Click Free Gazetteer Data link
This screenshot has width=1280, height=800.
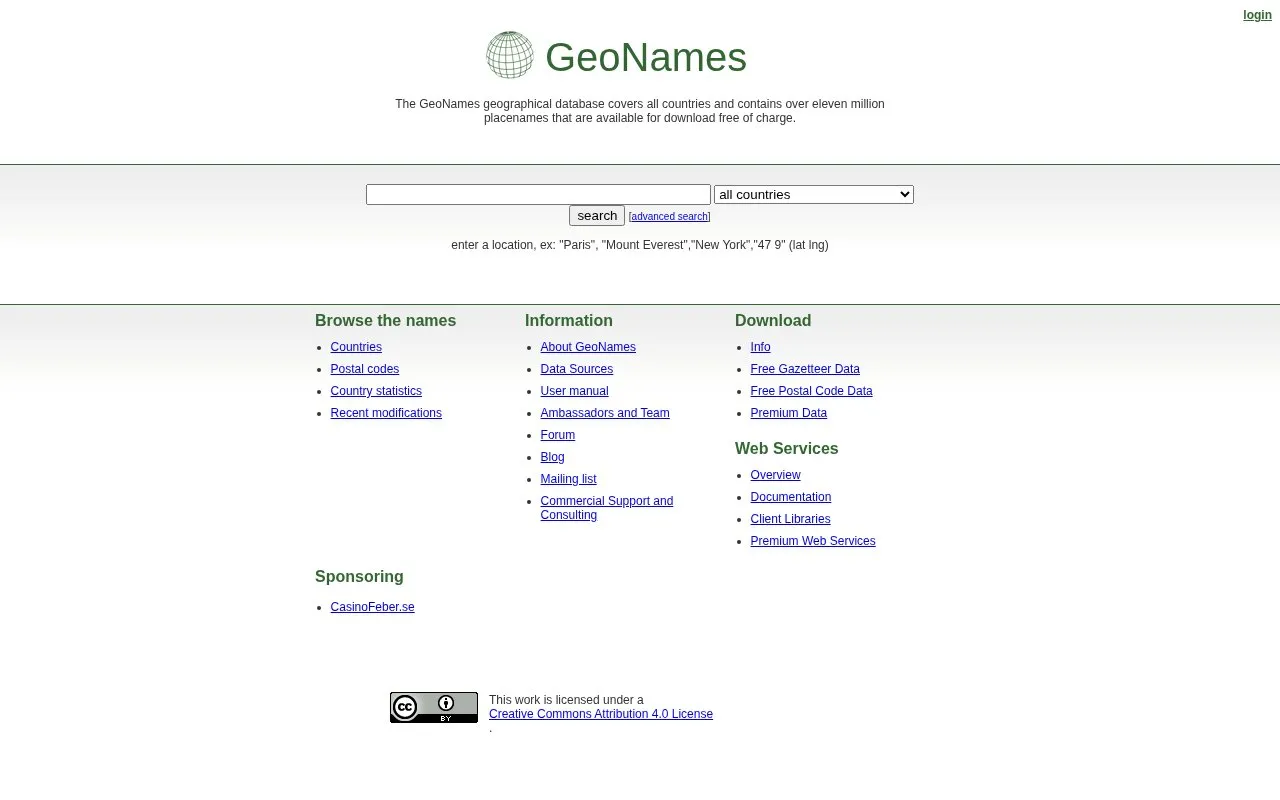805,369
